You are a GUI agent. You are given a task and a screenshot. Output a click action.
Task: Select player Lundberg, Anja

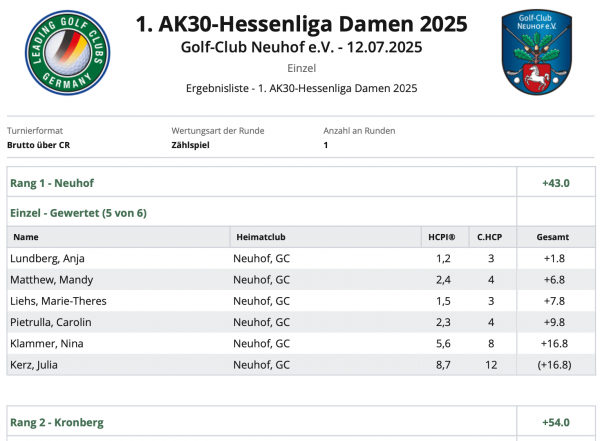[x=47, y=258]
